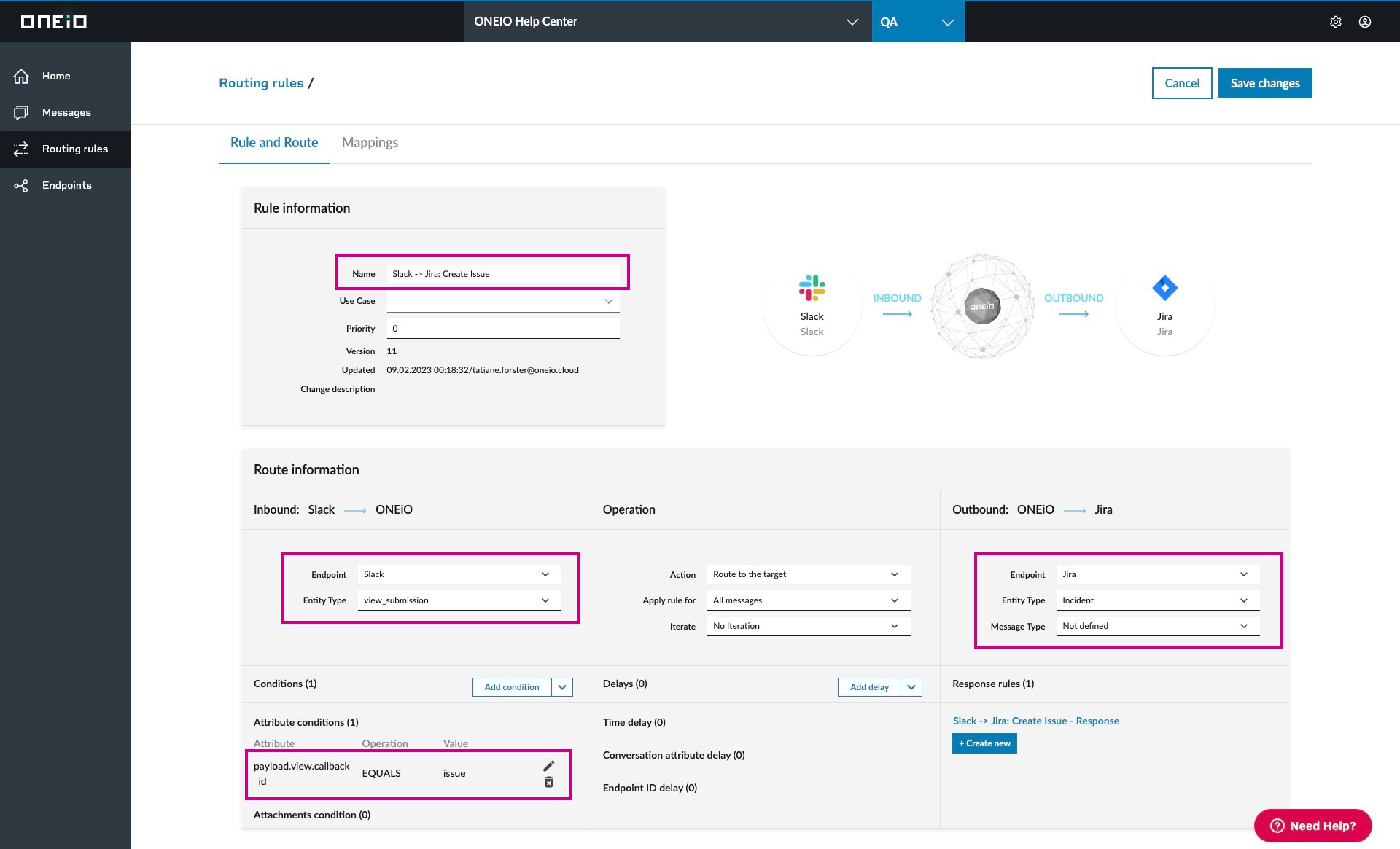Click the ONEiO logo
The width and height of the screenshot is (1400, 849).
click(x=54, y=22)
